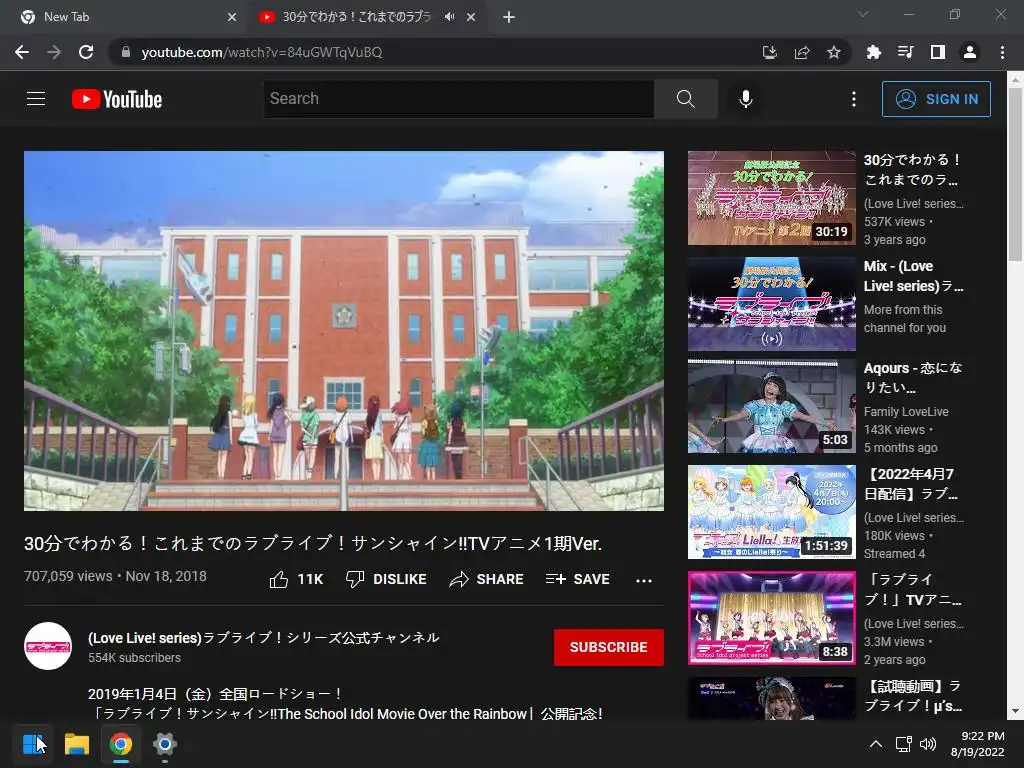Share this page from address bar

click(x=802, y=52)
